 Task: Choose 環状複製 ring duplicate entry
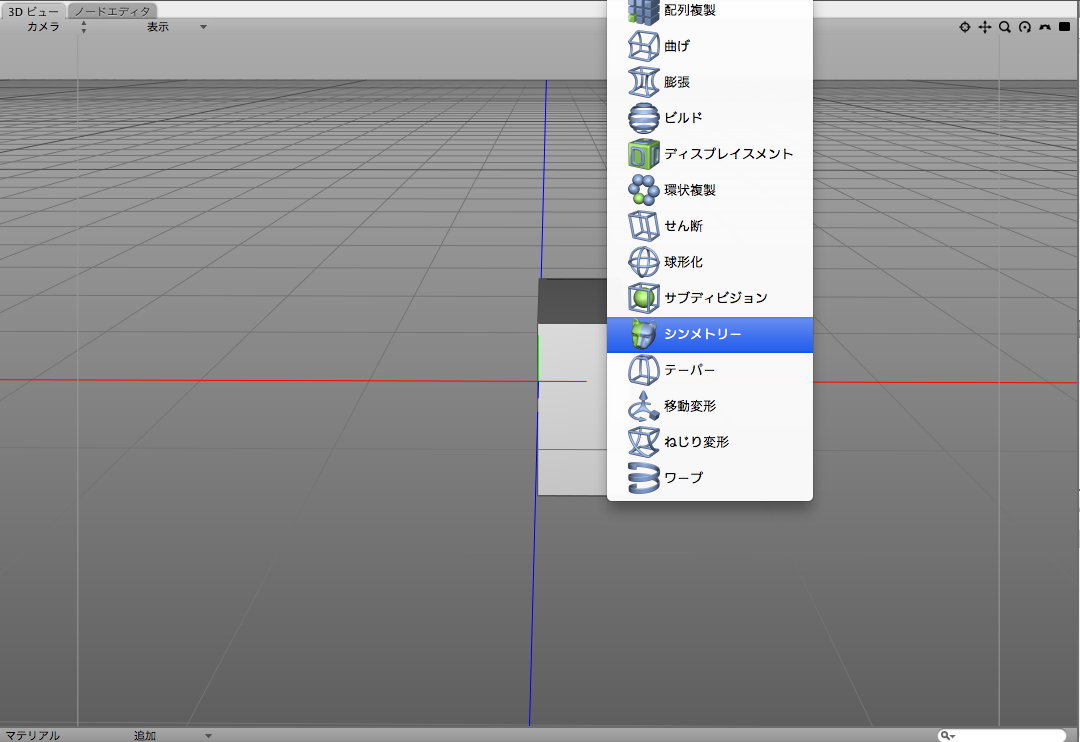click(x=709, y=190)
